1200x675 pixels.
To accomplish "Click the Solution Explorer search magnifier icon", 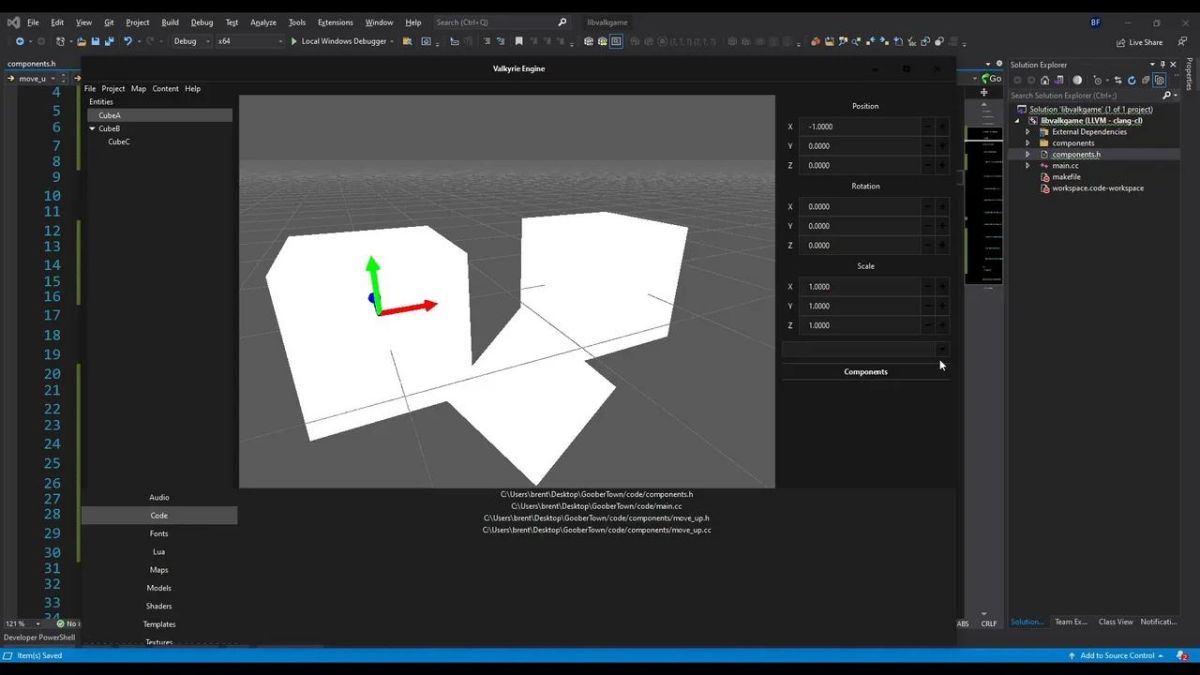I will click(1167, 95).
